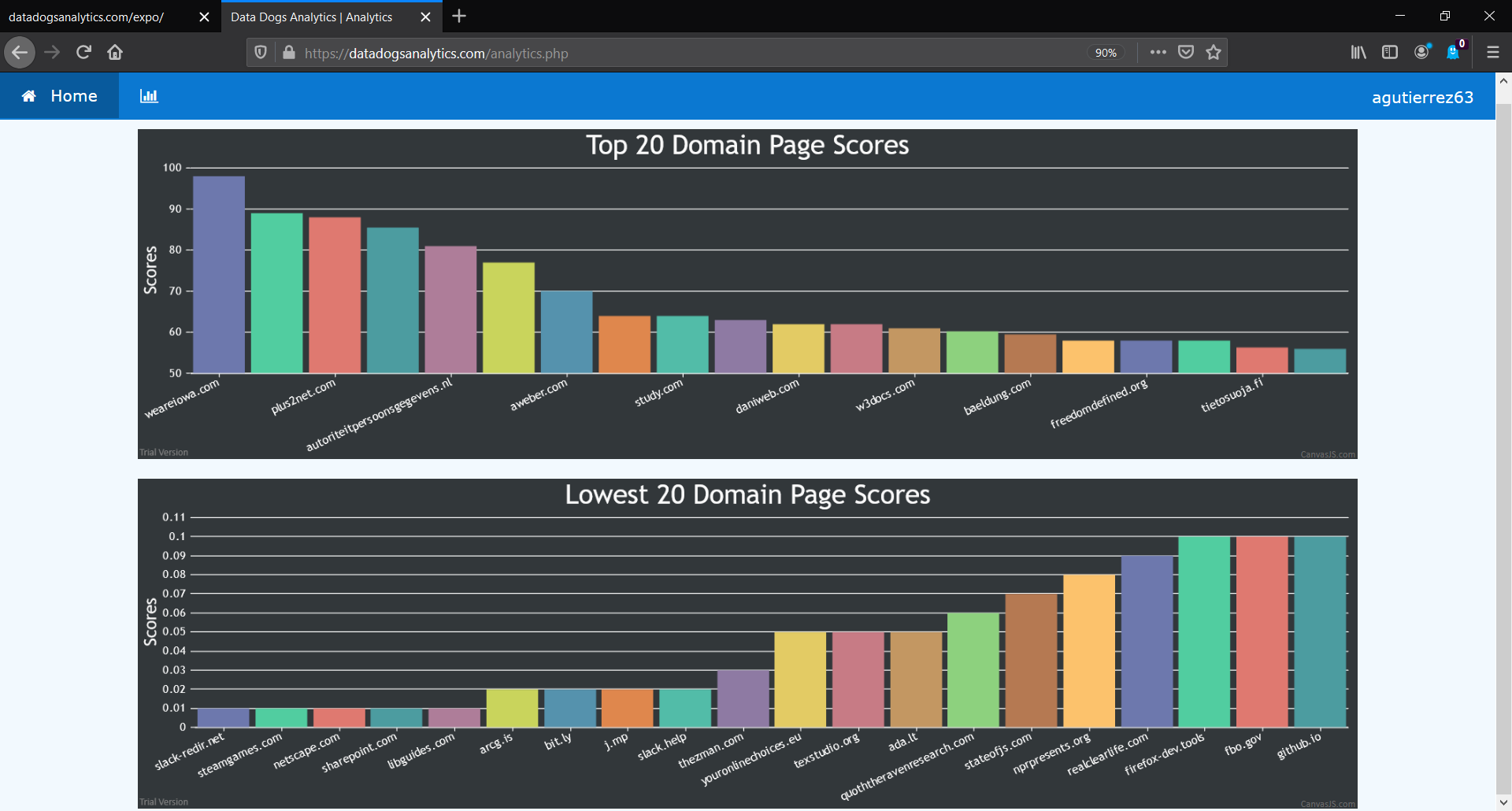Click the CanvasJS.com credit in bottom chart
The image size is (1512, 811).
(x=1328, y=804)
